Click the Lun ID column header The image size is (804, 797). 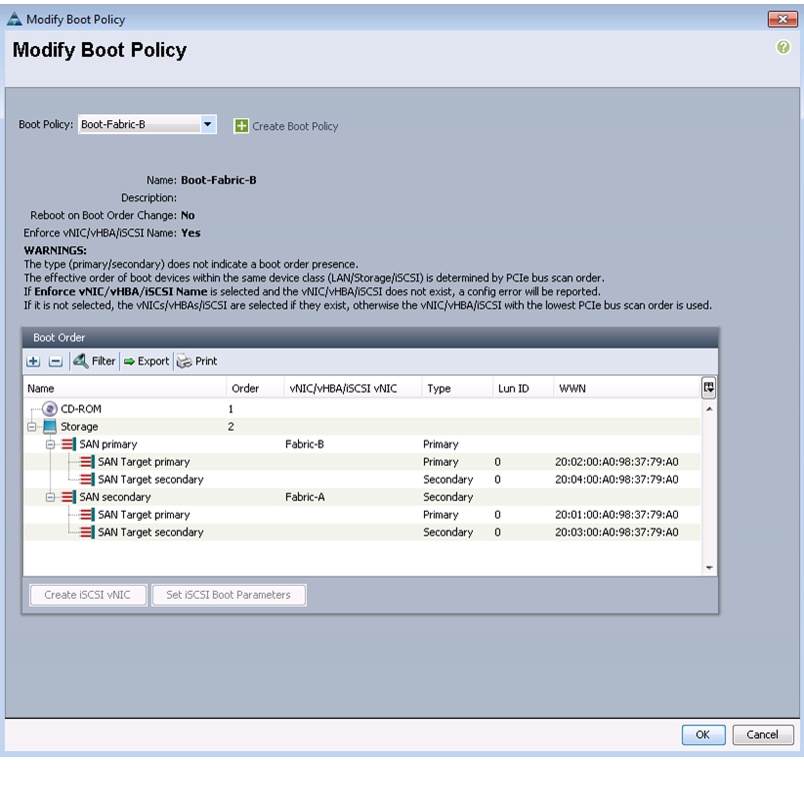pyautogui.click(x=524, y=388)
